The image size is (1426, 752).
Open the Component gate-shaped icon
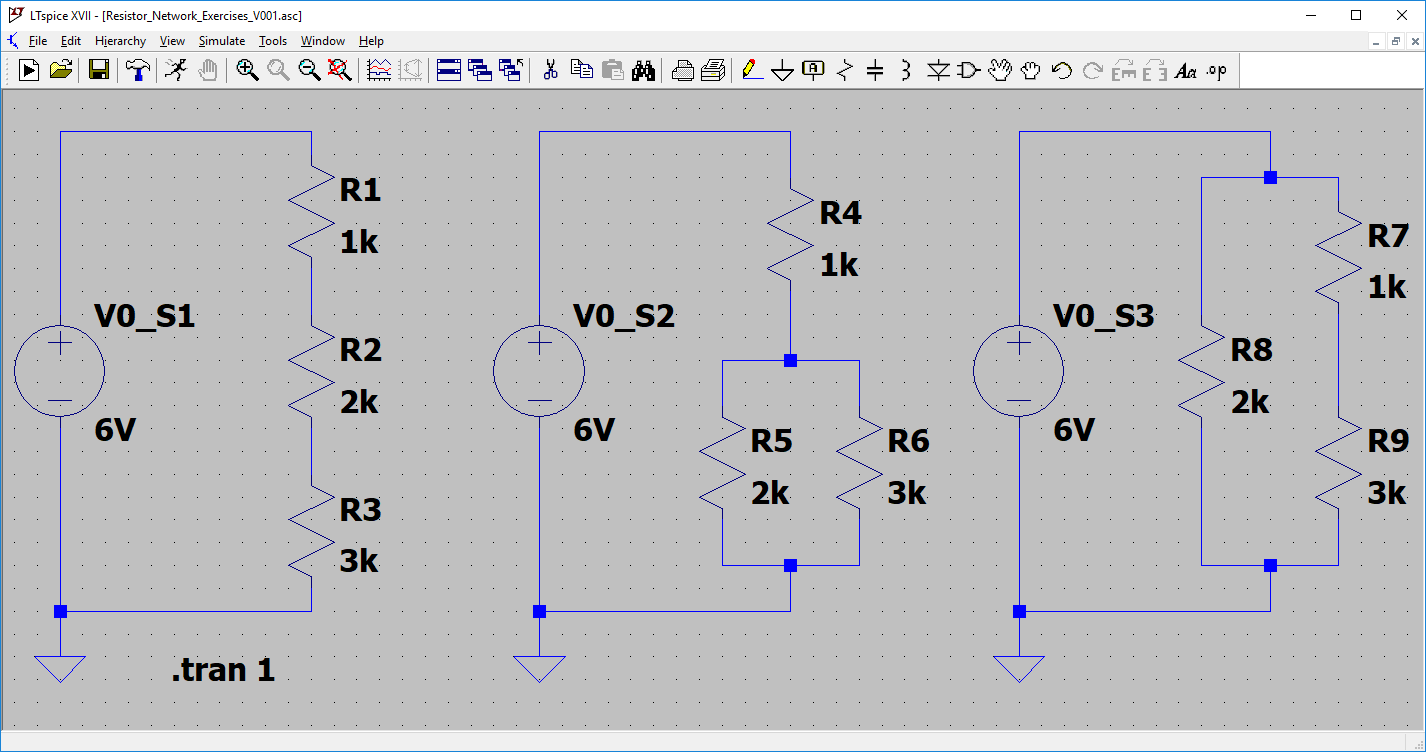(x=968, y=70)
